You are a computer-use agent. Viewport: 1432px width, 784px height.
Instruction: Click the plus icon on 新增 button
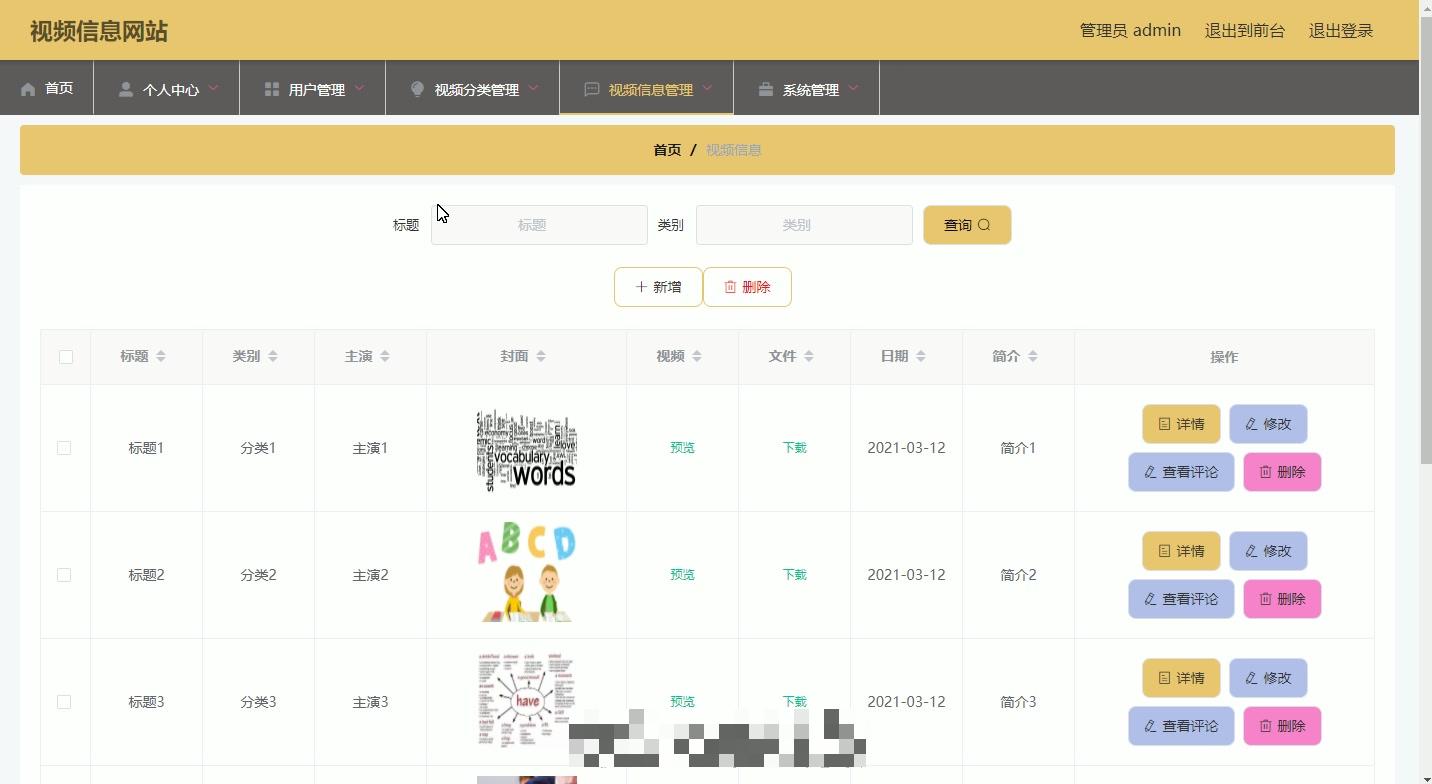click(640, 287)
